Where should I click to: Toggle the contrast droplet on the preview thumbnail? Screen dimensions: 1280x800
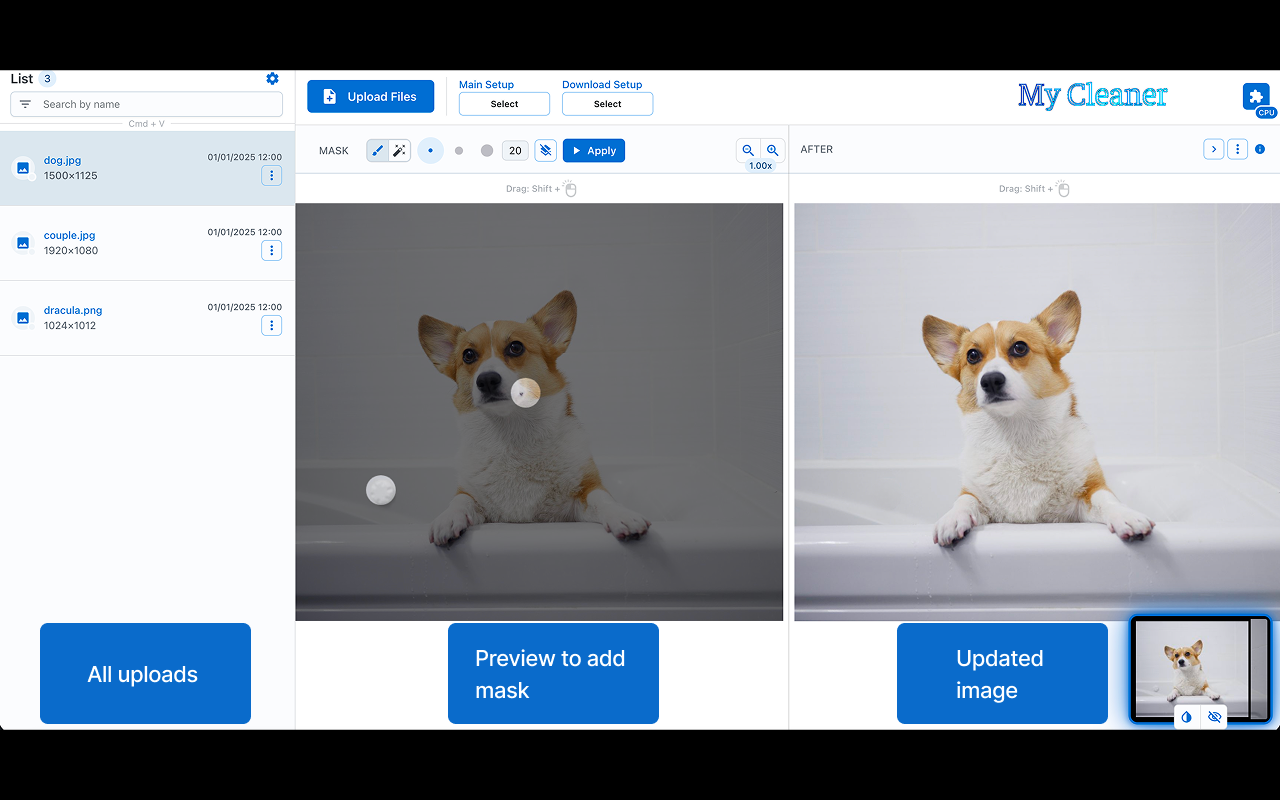click(x=1186, y=717)
